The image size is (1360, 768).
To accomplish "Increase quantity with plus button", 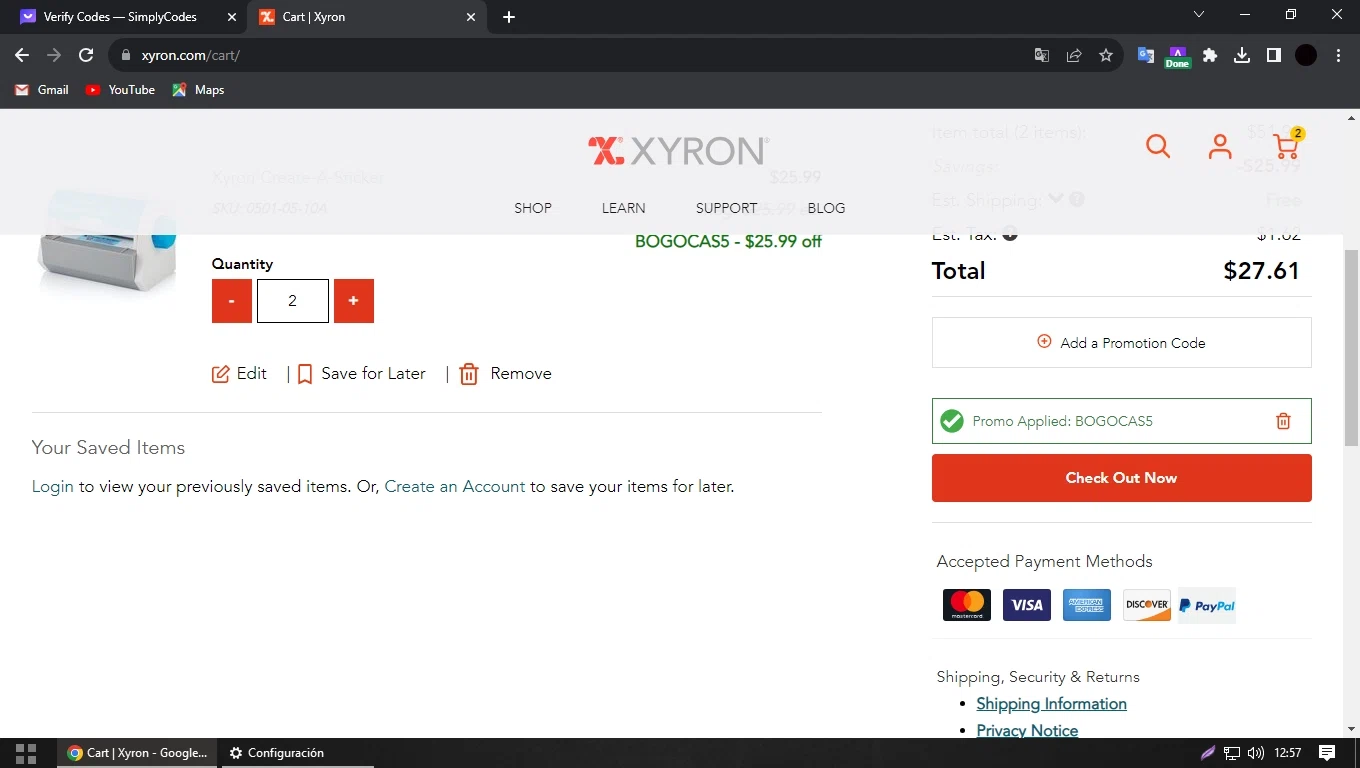I will [353, 301].
